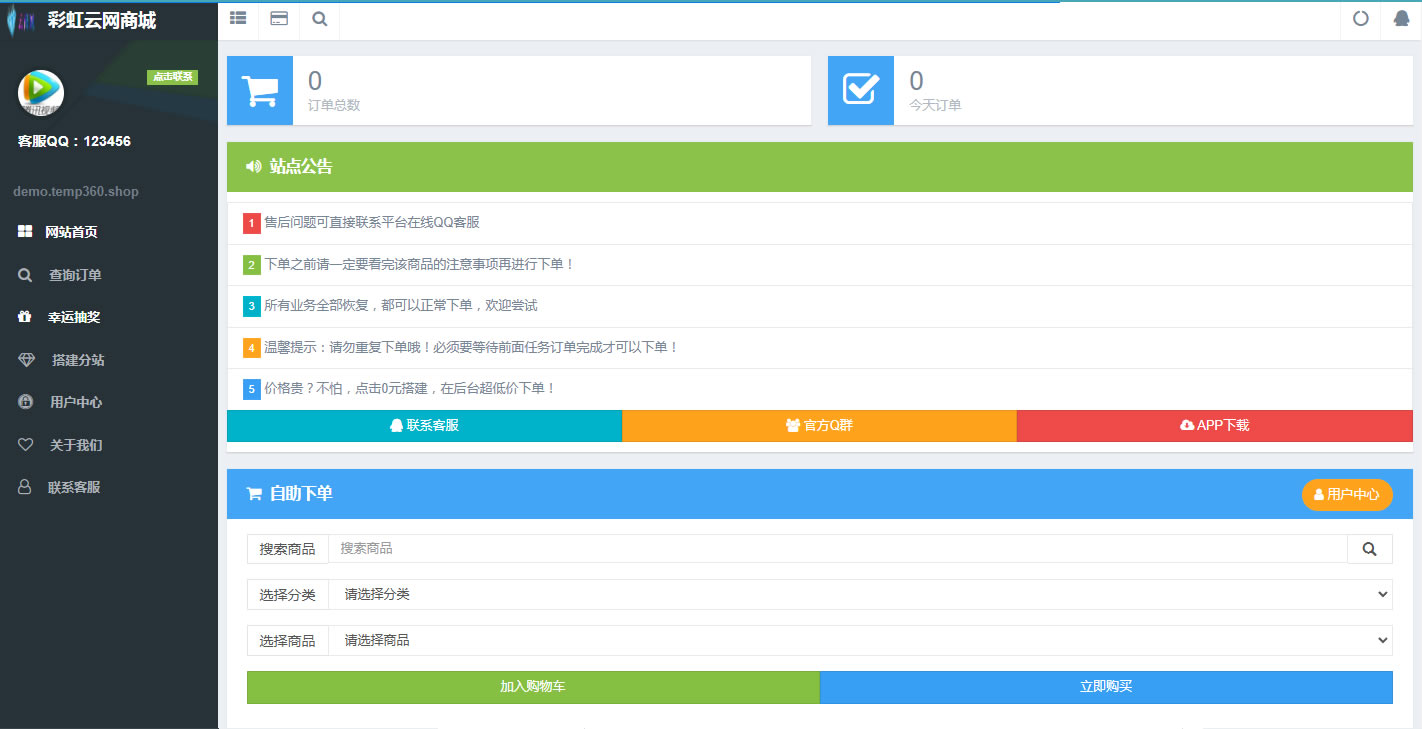Click the checkmark icon on 今天订单 card
This screenshot has width=1422, height=729.
pos(861,90)
